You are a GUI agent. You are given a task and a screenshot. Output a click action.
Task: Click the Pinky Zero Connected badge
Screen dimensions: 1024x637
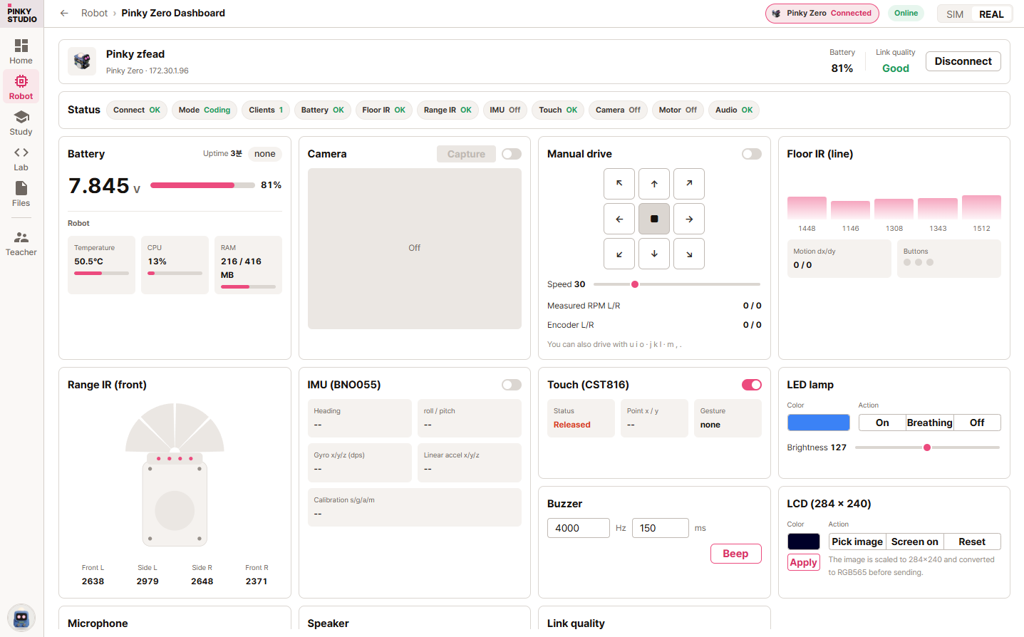[x=822, y=13]
